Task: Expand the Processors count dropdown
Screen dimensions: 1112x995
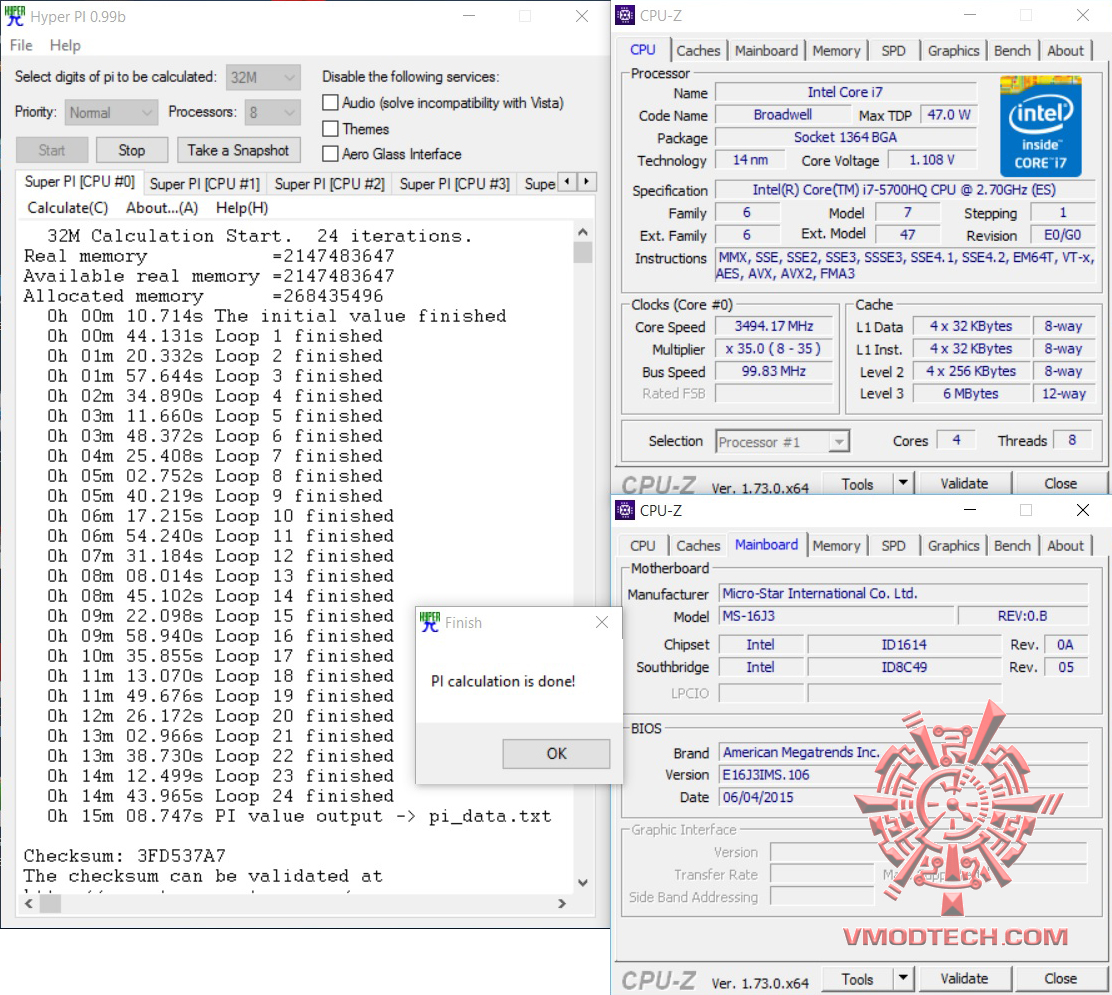Action: 272,112
